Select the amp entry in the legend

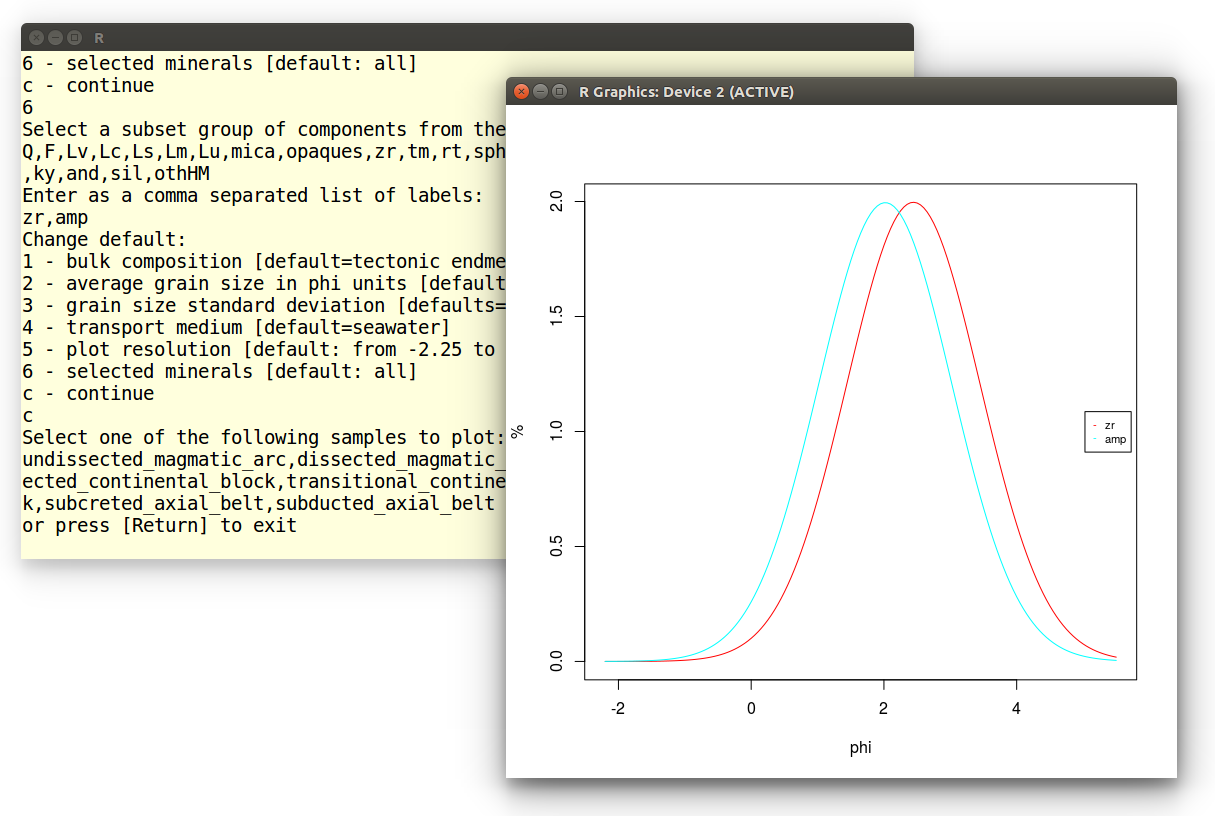click(x=1114, y=439)
